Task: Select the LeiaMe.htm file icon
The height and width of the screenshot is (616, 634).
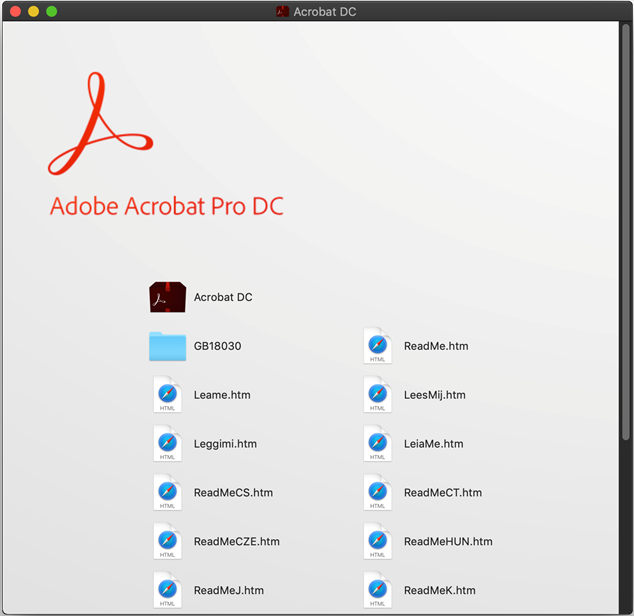Action: (x=378, y=444)
